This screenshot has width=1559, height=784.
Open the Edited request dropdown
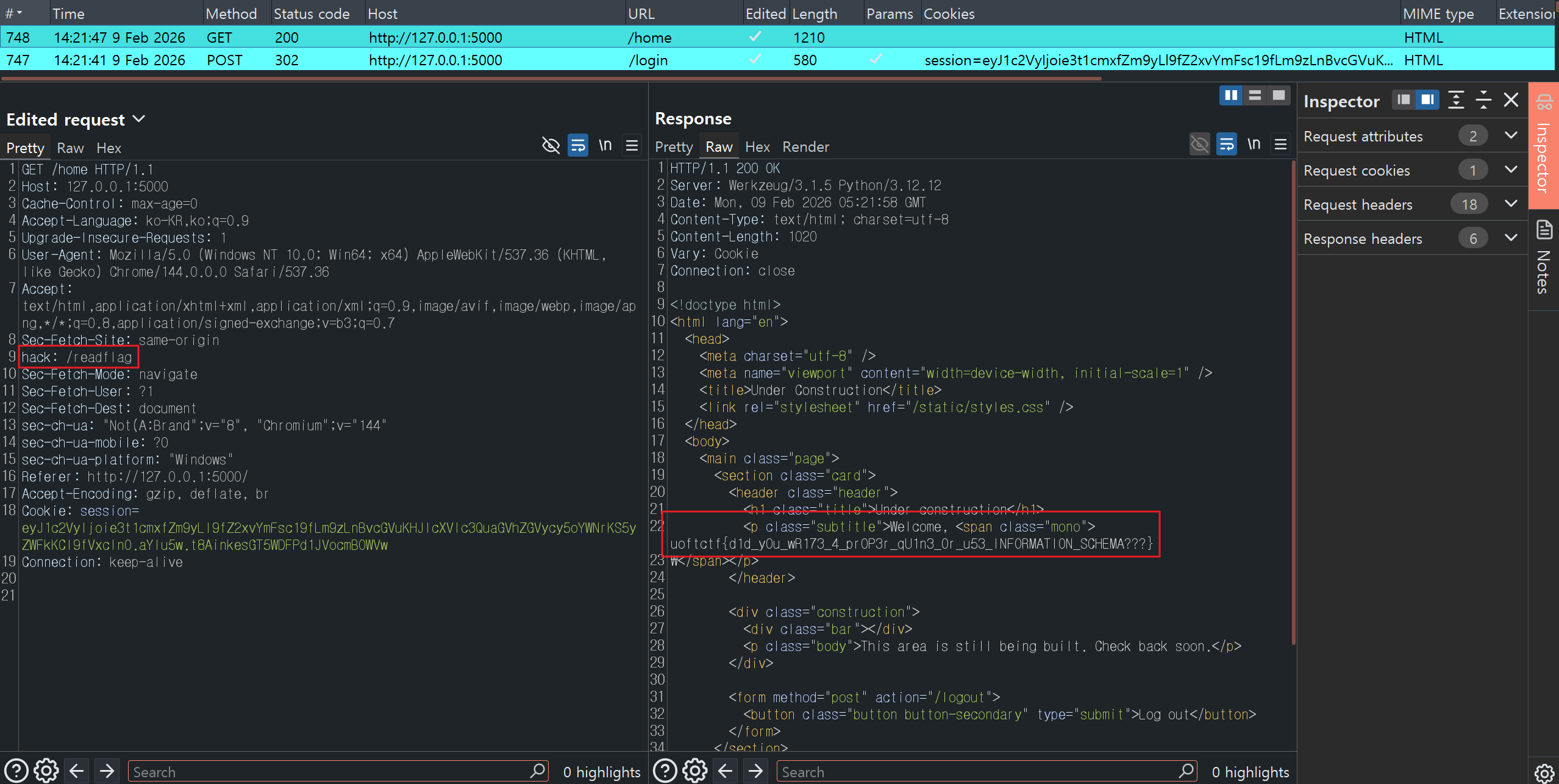pos(139,119)
